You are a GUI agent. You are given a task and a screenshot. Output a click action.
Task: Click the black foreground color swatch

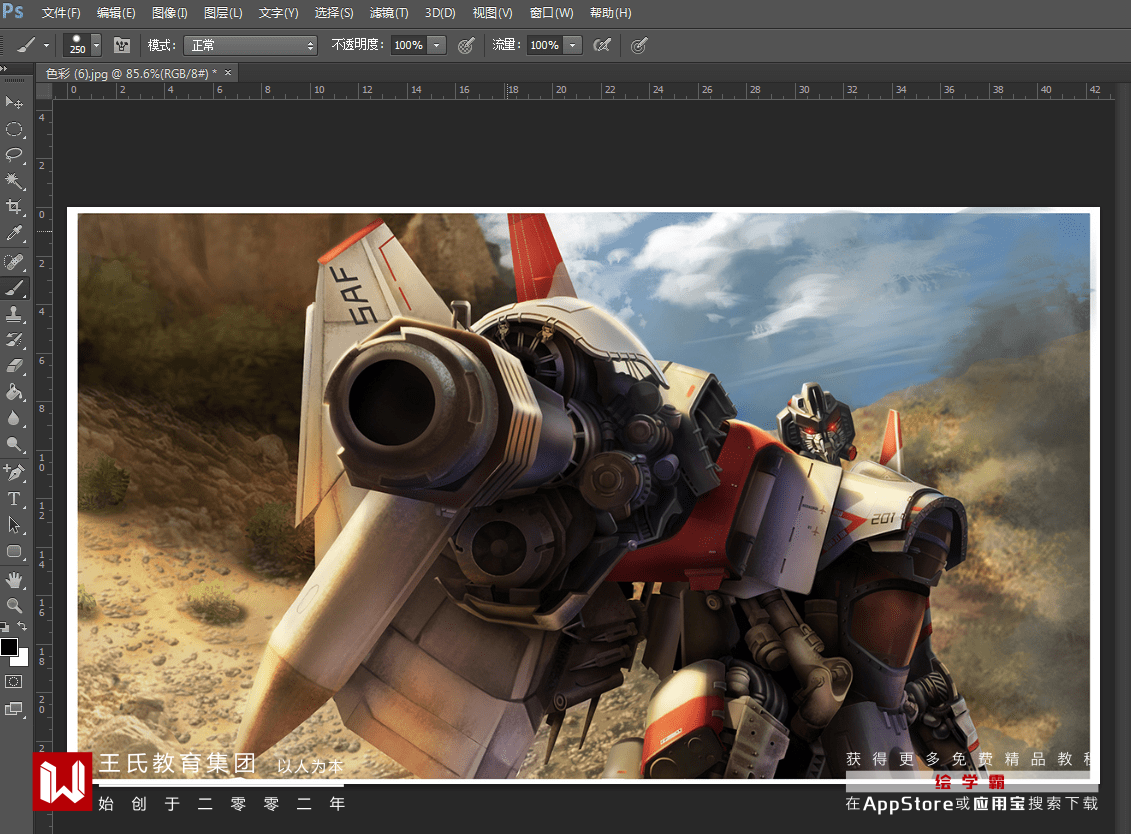9,646
